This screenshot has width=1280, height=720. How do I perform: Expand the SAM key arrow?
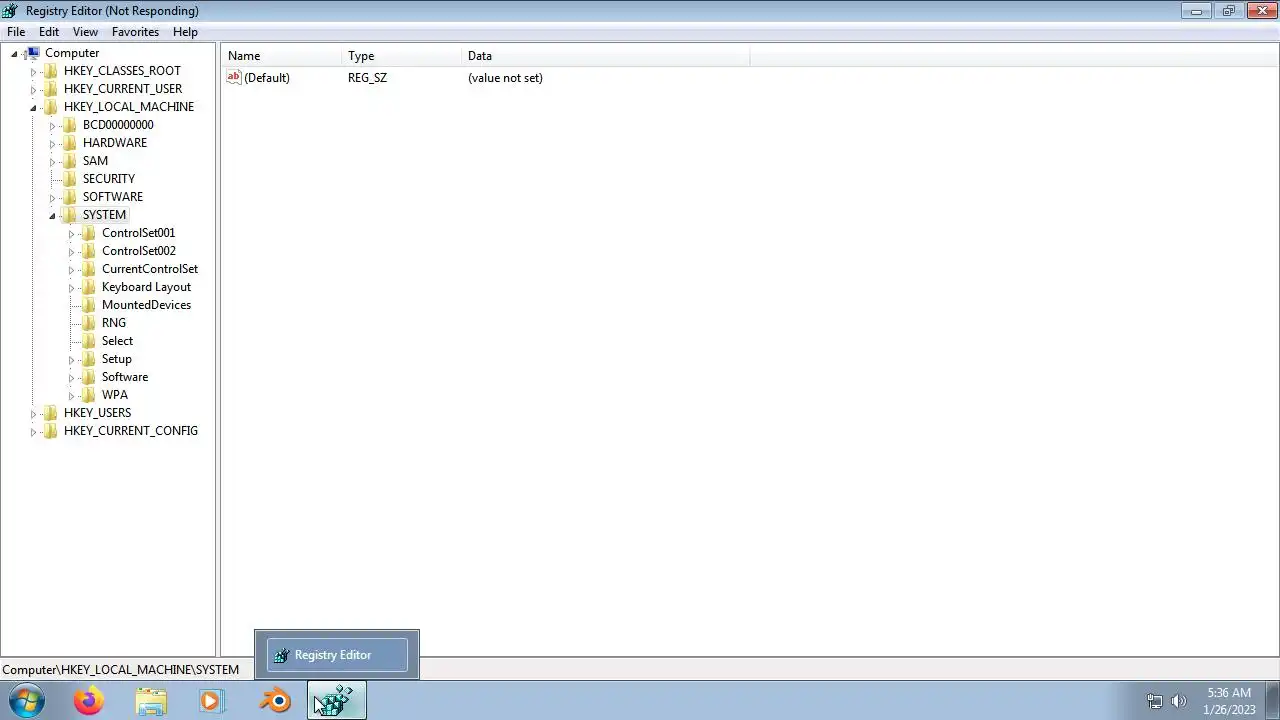[x=52, y=162]
